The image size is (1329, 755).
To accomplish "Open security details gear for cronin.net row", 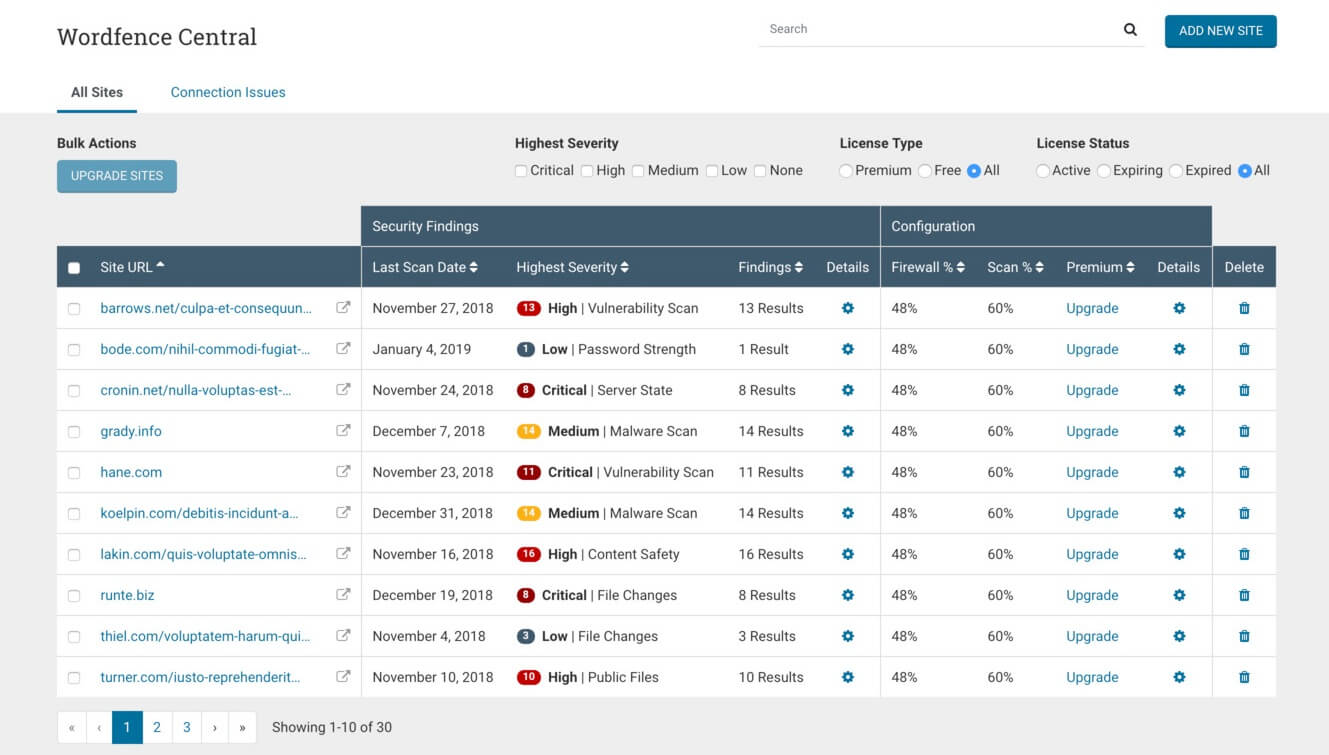I will [x=848, y=390].
